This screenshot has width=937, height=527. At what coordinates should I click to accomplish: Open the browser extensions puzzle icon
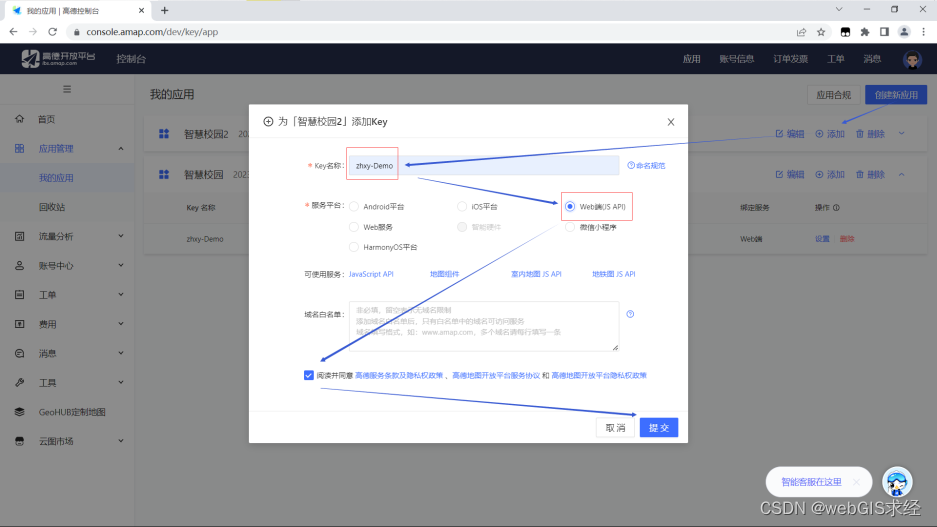tap(865, 32)
